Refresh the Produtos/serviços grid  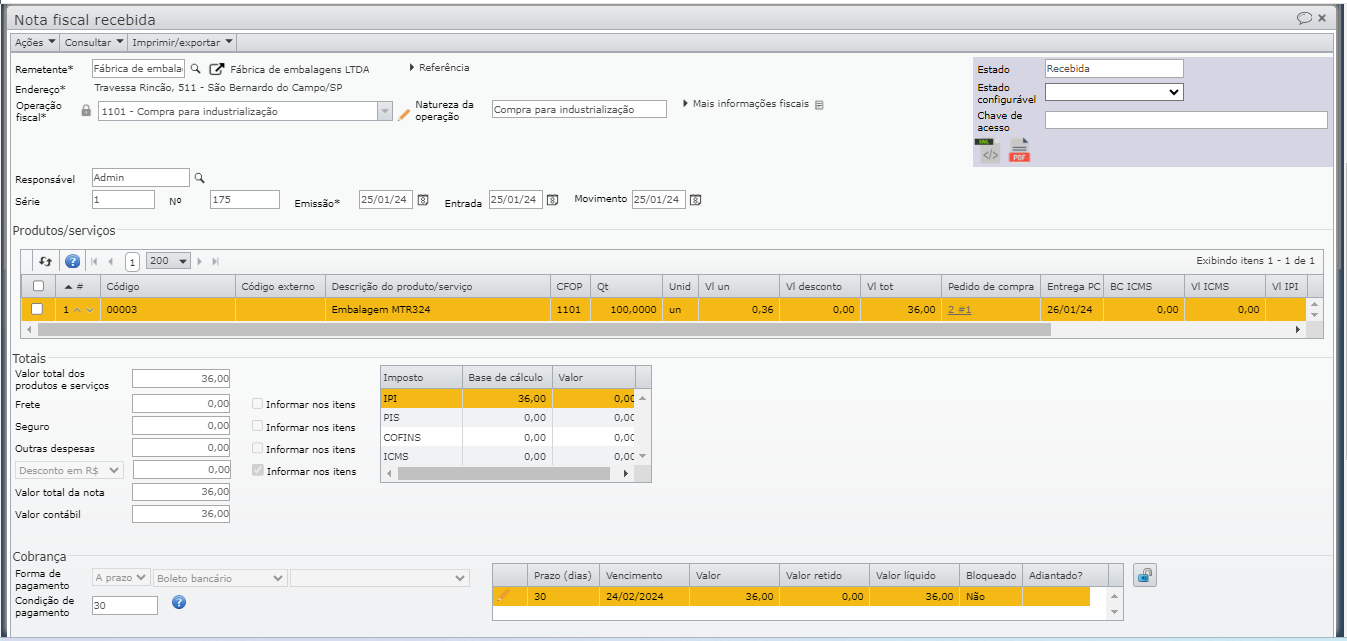45,261
